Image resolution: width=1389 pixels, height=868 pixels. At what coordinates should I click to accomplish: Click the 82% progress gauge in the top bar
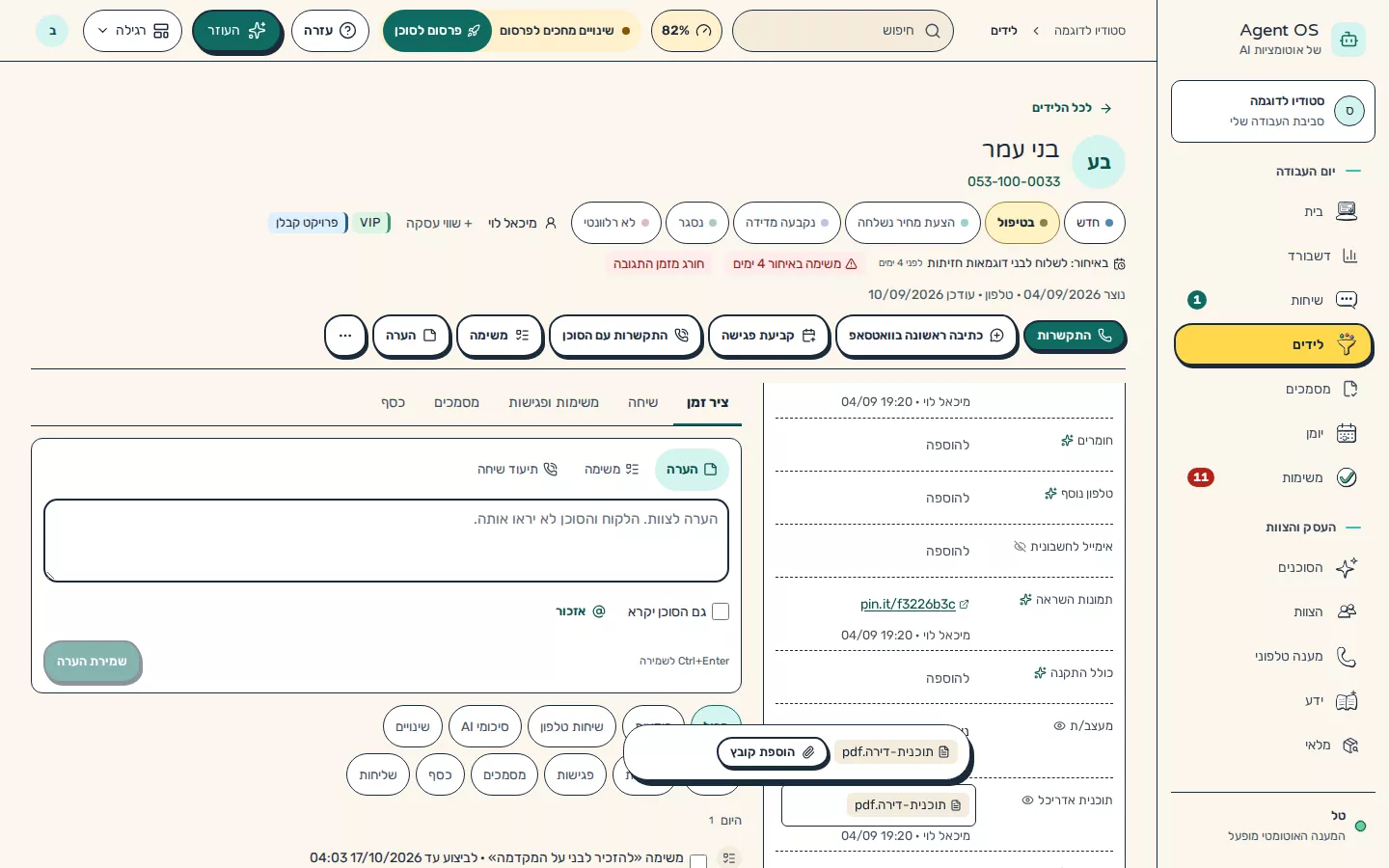pos(686,31)
